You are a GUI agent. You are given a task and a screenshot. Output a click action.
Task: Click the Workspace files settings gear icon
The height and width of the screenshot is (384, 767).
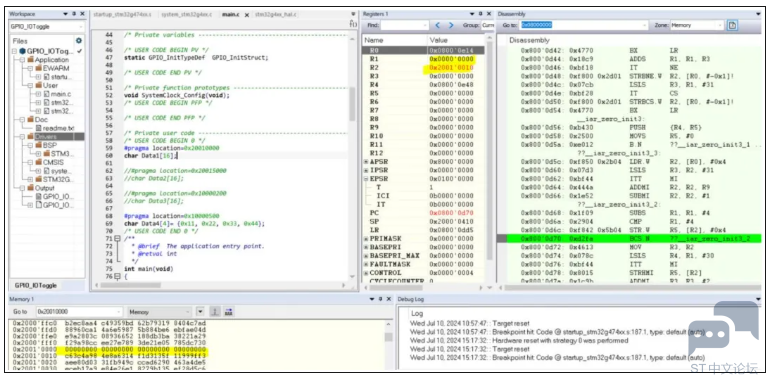[79, 41]
